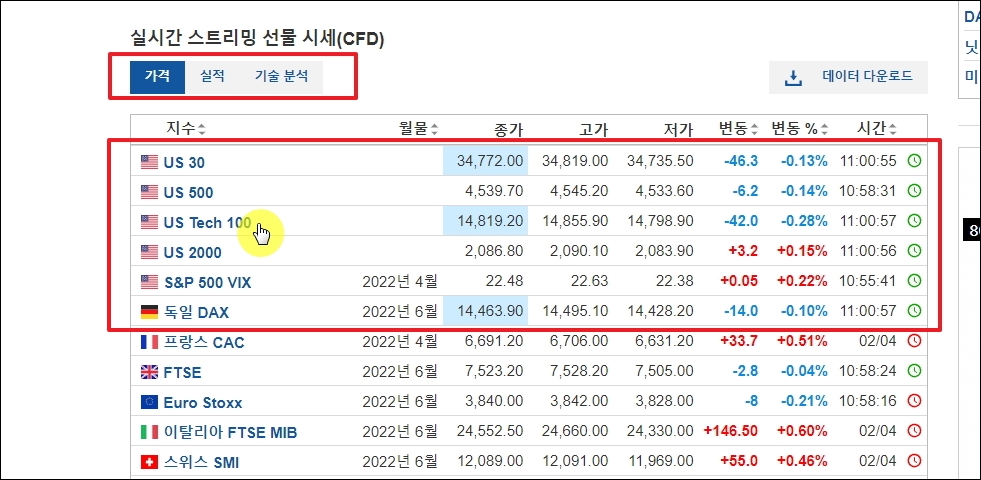Click the green clock icon in S&P 500 VIX row
981x480 pixels.
[914, 281]
